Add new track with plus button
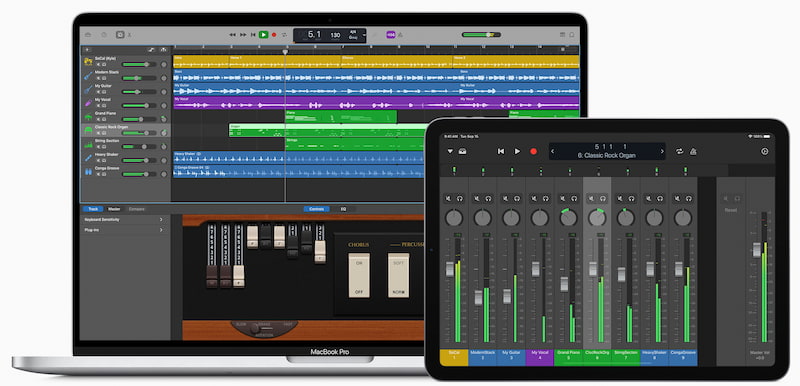The width and height of the screenshot is (800, 386). pyautogui.click(x=88, y=49)
